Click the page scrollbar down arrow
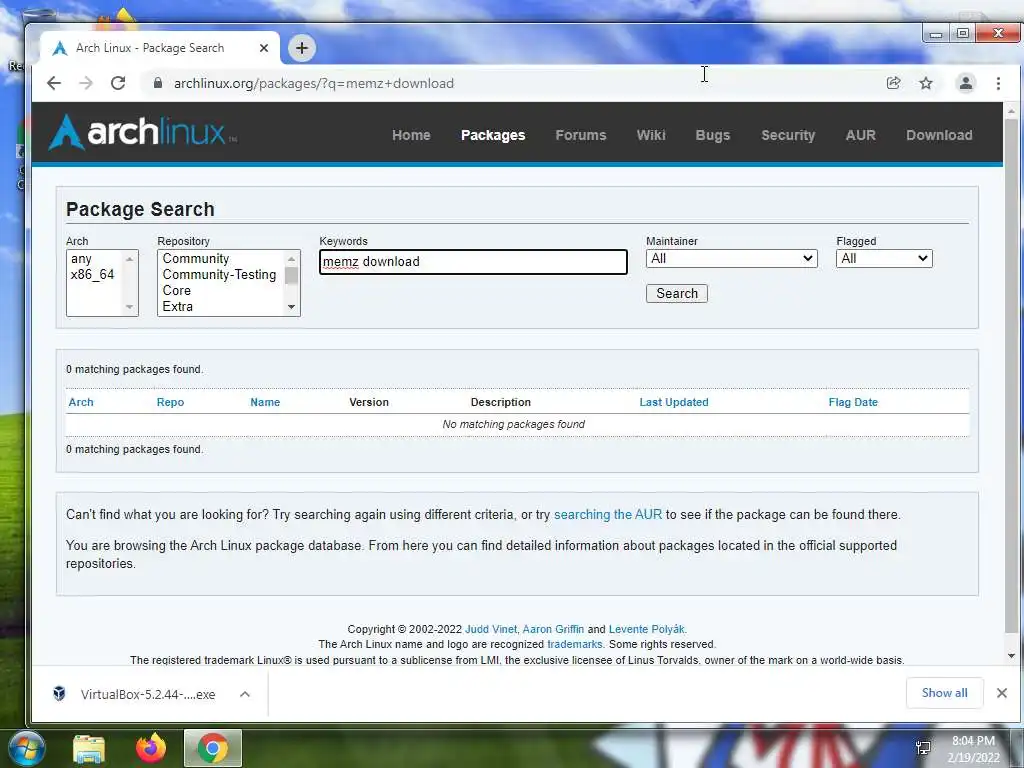This screenshot has height=768, width=1024. 1011,656
